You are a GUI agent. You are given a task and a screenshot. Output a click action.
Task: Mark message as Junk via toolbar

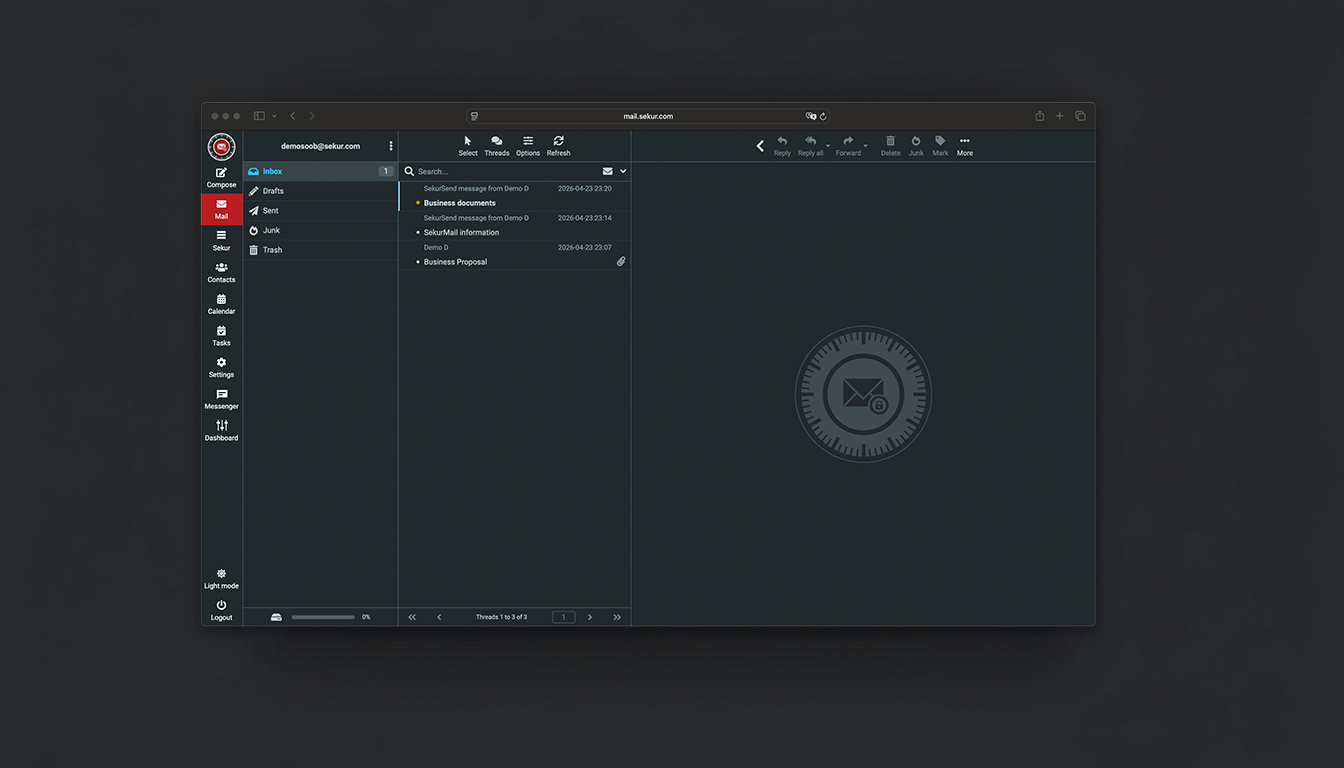(x=916, y=146)
